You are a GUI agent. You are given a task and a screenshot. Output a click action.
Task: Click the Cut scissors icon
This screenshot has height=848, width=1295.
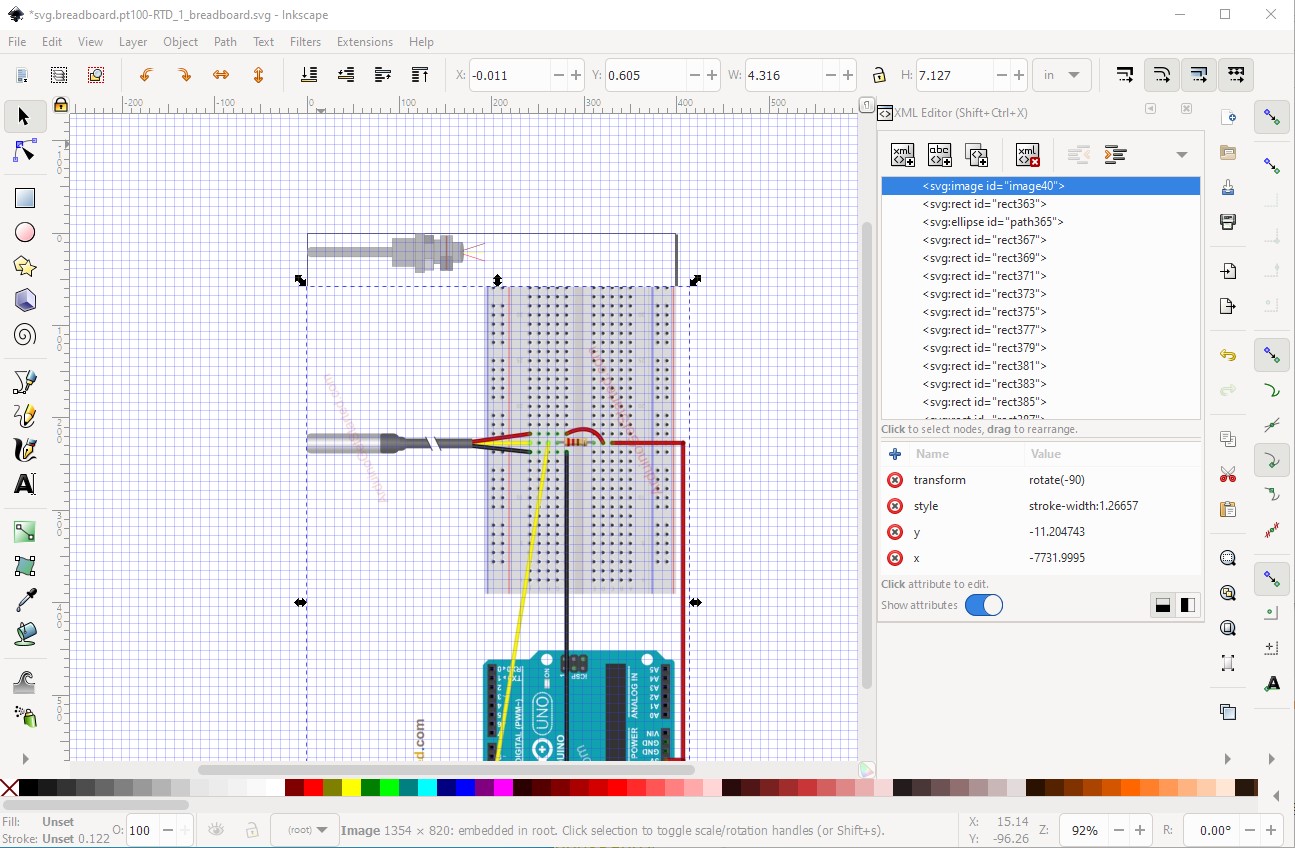(1228, 475)
